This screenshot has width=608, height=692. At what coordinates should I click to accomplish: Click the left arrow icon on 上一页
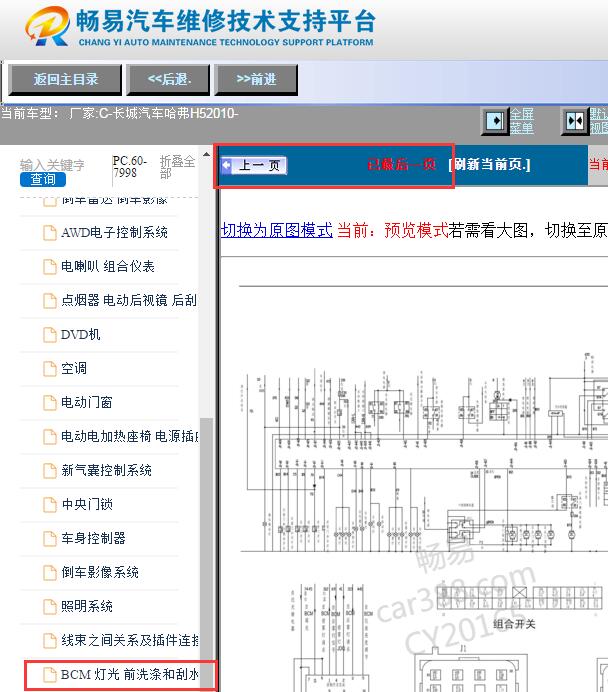click(226, 165)
